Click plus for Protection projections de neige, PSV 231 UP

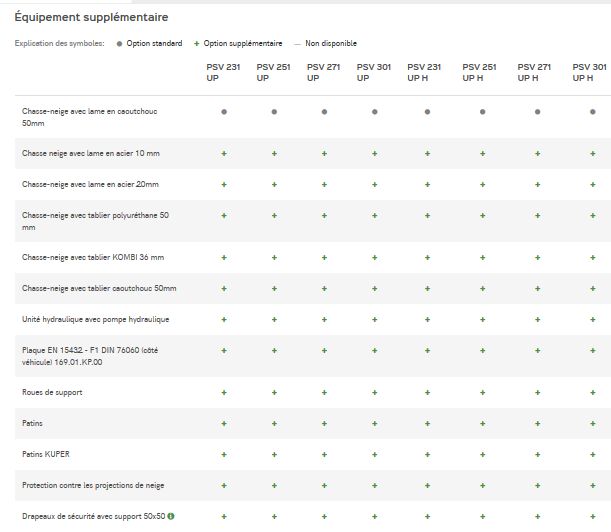pyautogui.click(x=224, y=485)
